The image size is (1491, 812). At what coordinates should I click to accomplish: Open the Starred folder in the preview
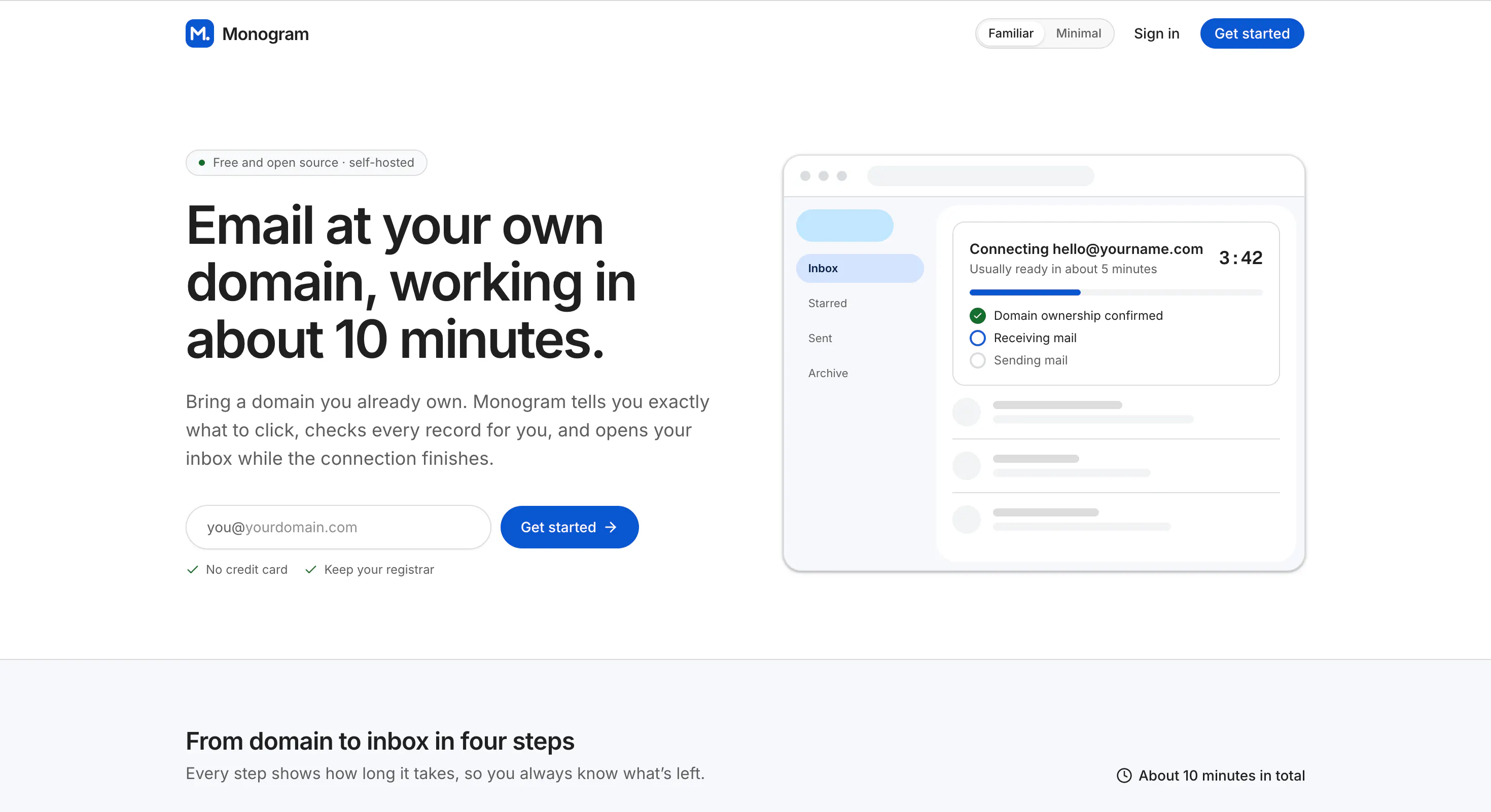tap(860, 304)
